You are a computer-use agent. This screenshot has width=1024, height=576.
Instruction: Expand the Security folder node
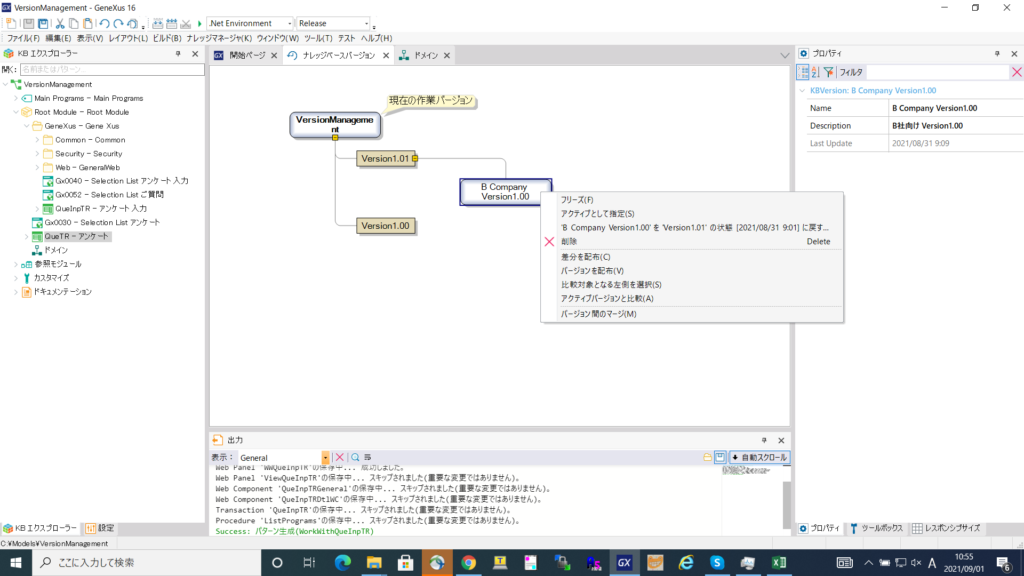[37, 153]
